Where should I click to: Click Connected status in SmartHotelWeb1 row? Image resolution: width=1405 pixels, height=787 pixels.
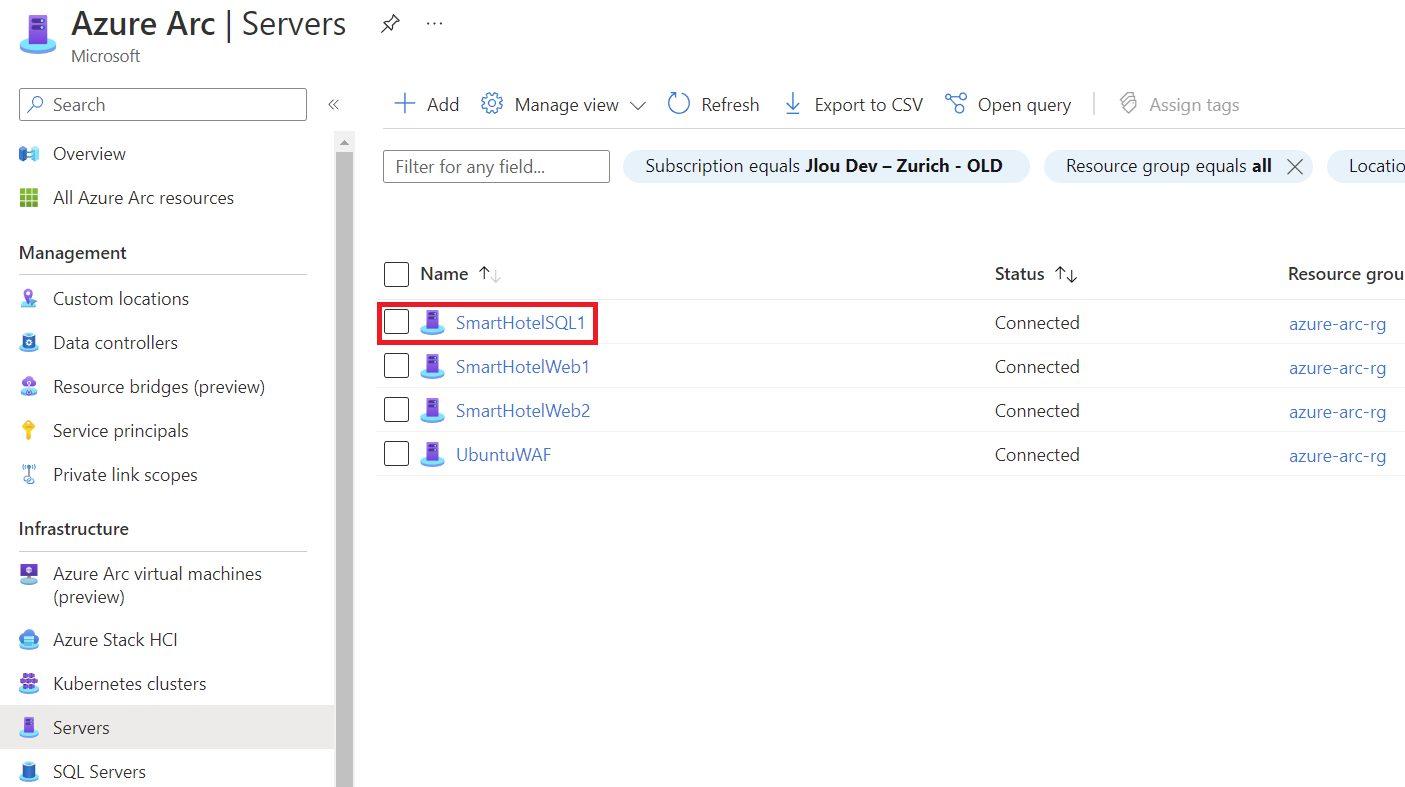(x=1037, y=367)
